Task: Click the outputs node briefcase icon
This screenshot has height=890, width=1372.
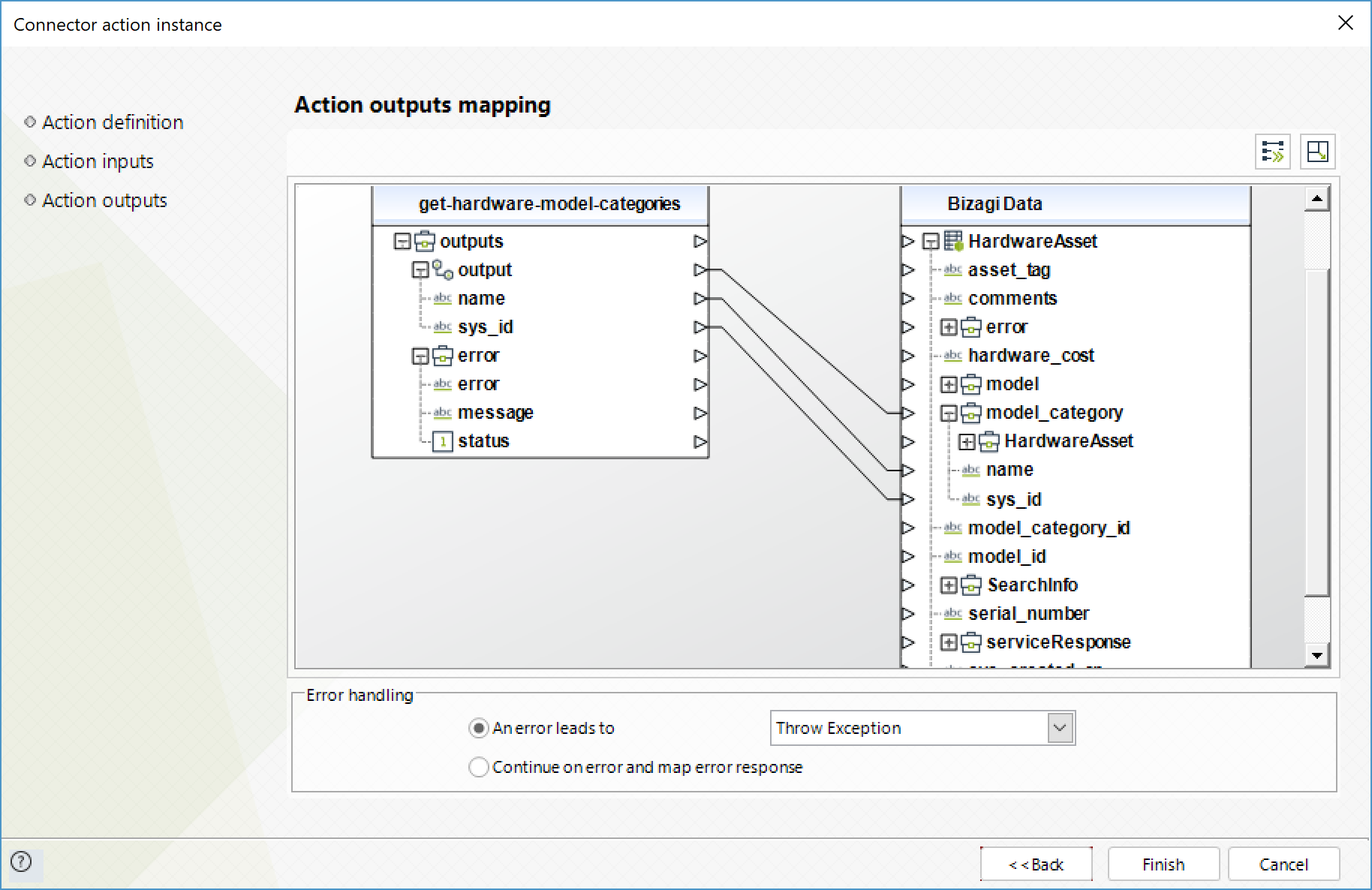Action: tap(425, 241)
